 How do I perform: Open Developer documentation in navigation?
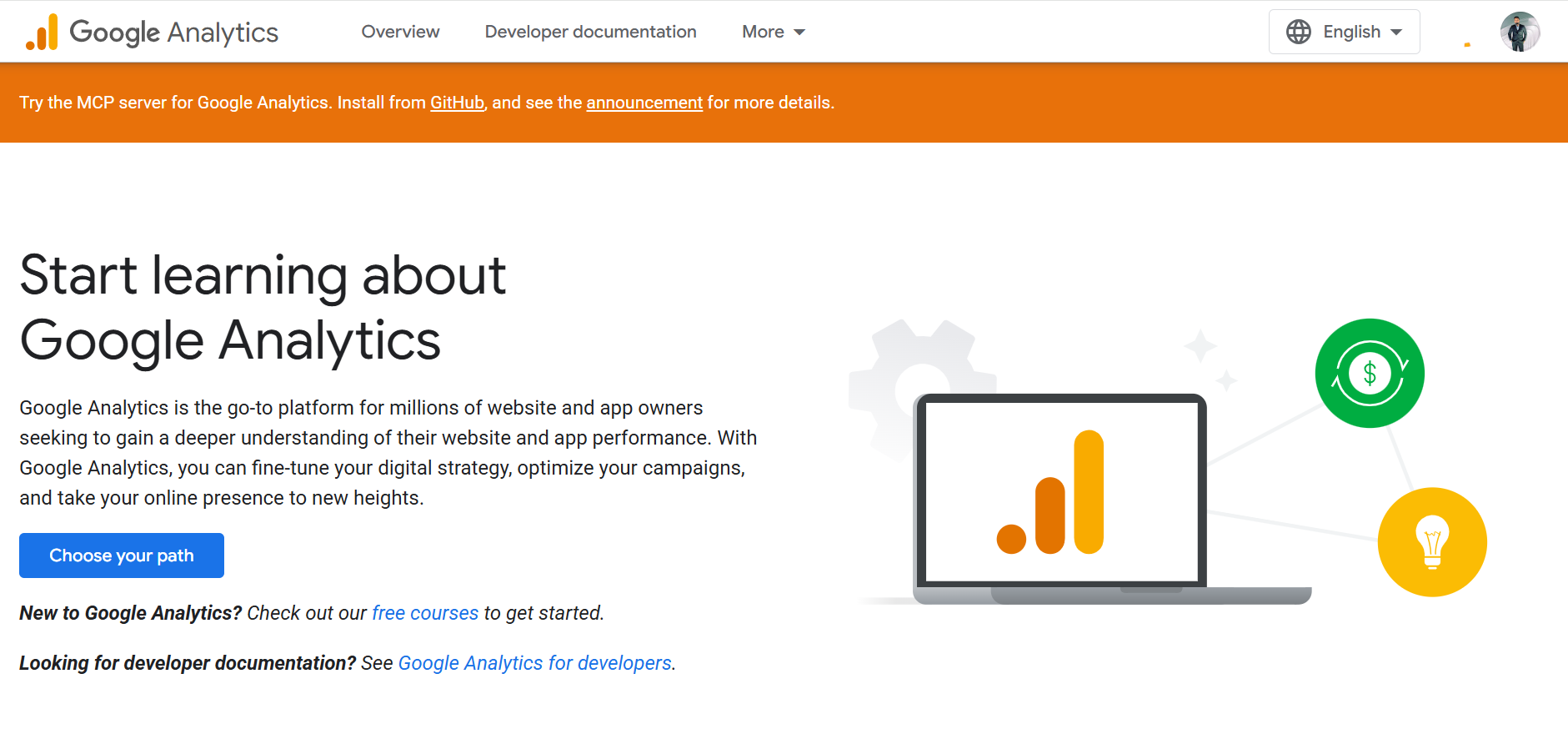[x=590, y=32]
